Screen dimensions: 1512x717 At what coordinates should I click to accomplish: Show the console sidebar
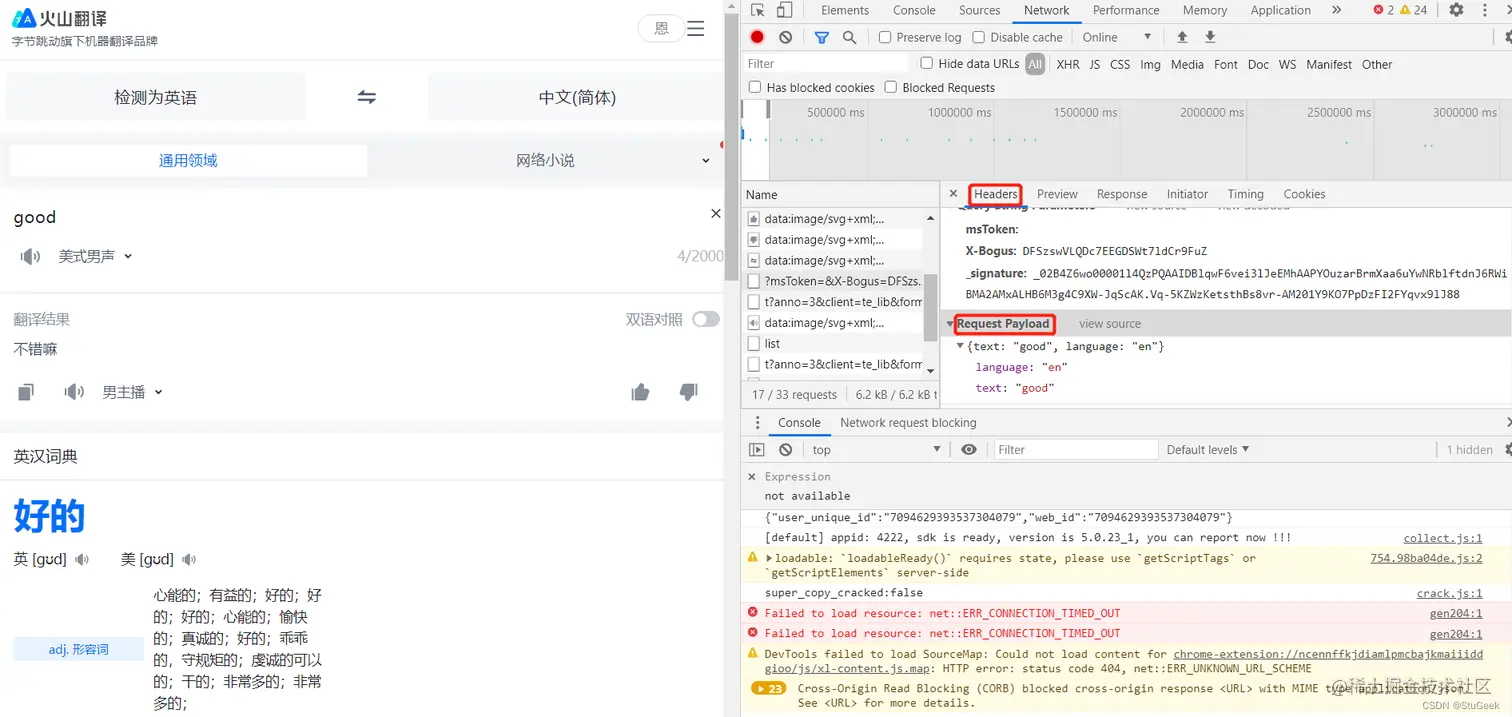tap(757, 450)
